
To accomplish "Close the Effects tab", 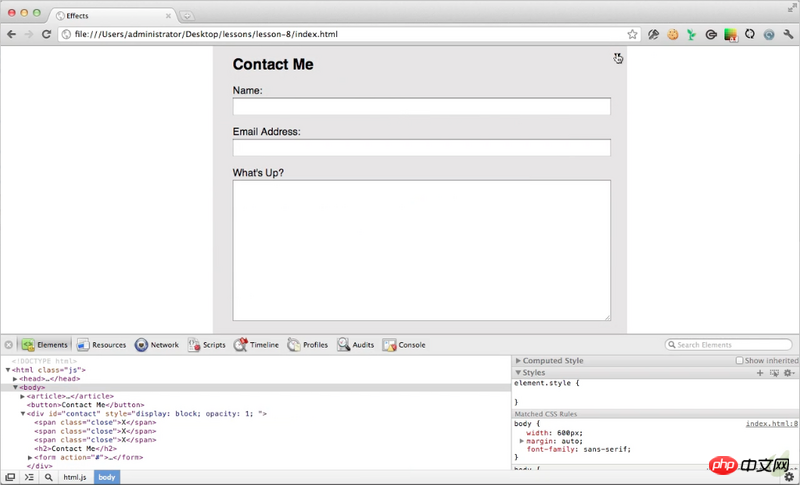I will 168,16.
